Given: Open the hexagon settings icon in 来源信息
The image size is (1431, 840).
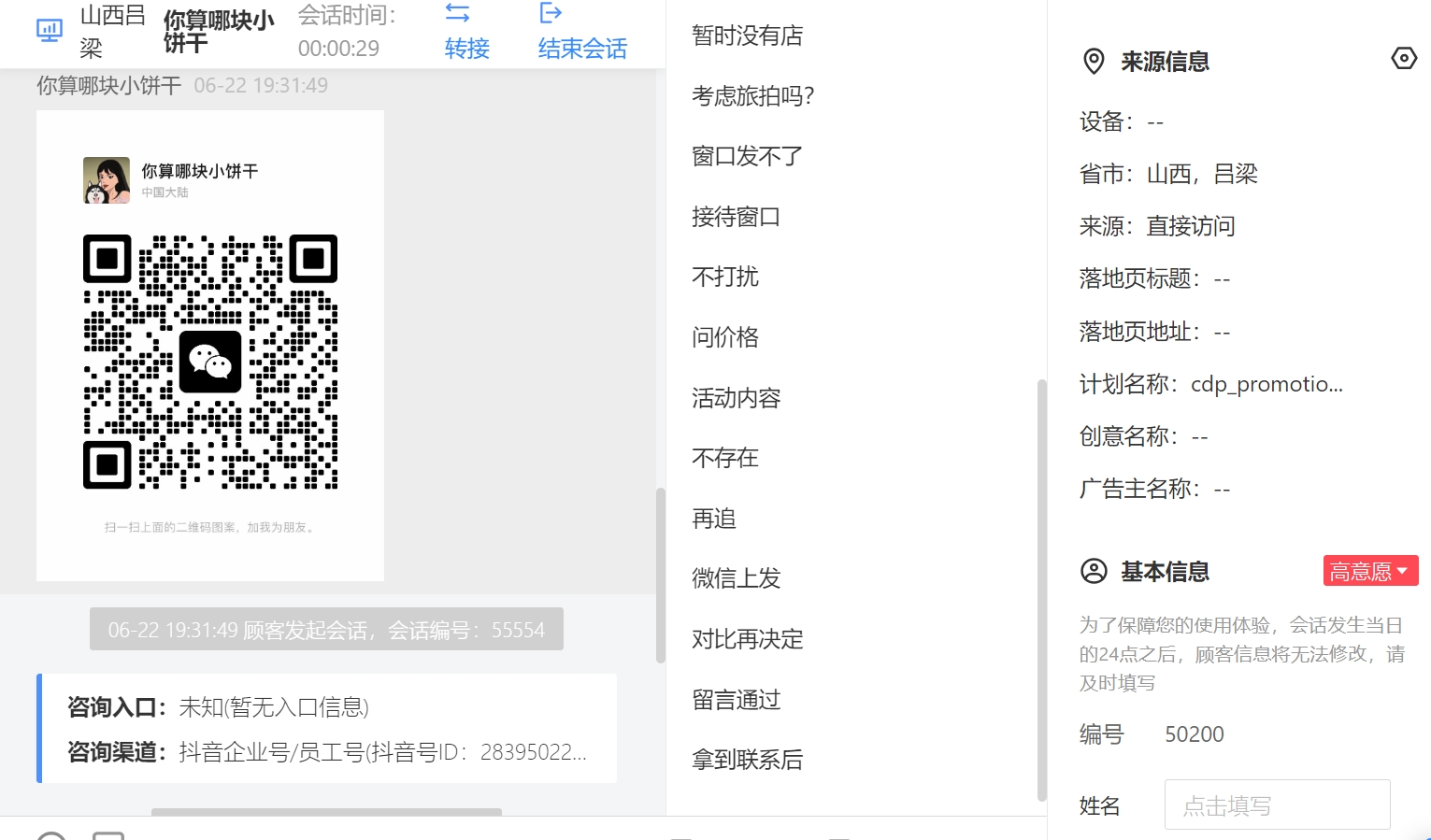Looking at the screenshot, I should point(1404,59).
